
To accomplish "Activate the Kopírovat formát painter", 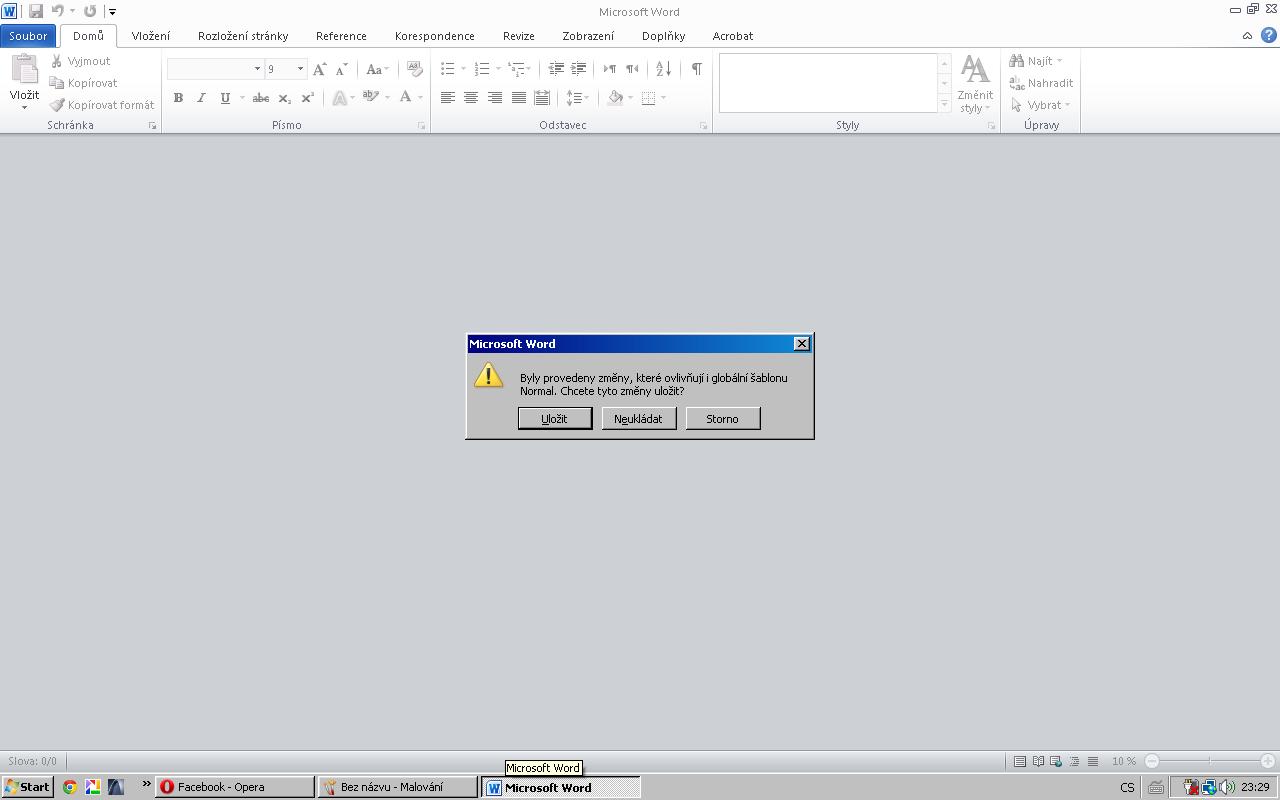I will pyautogui.click(x=102, y=105).
